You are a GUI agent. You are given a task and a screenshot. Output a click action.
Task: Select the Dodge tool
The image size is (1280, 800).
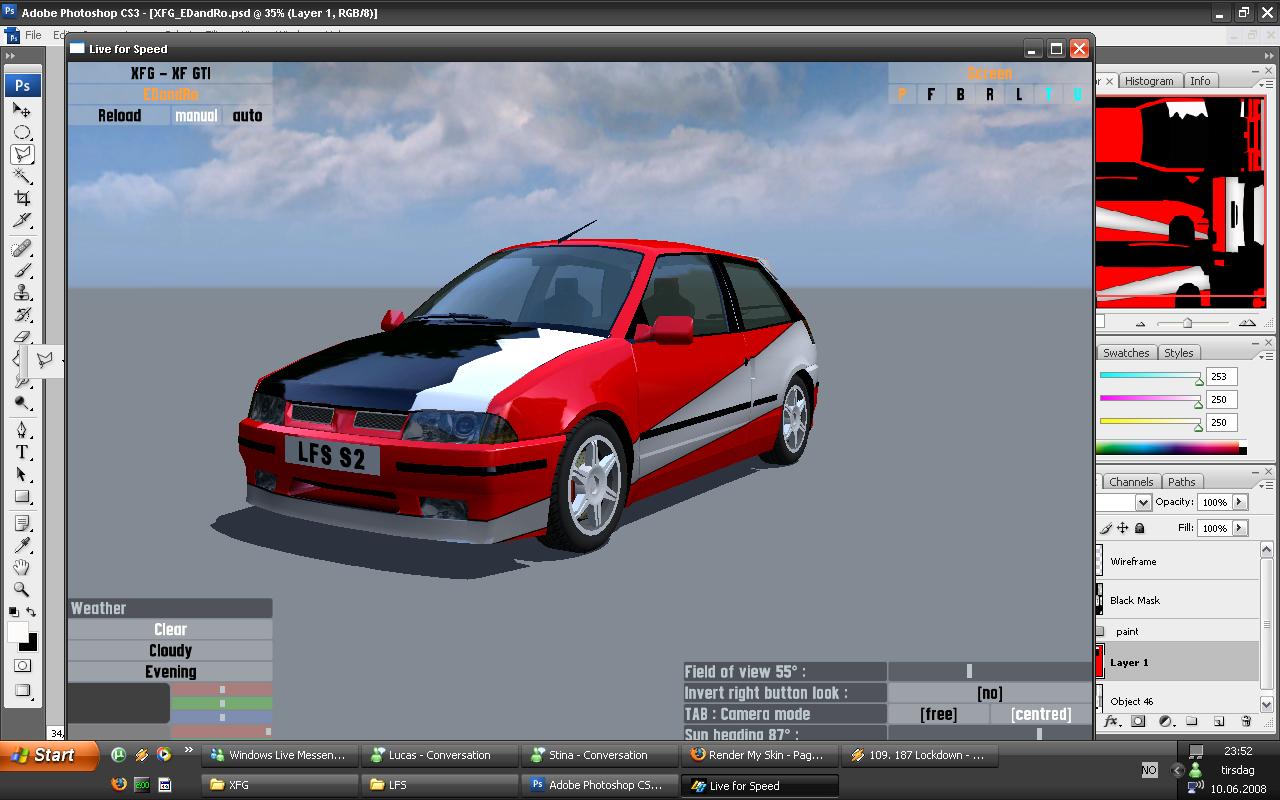point(22,403)
